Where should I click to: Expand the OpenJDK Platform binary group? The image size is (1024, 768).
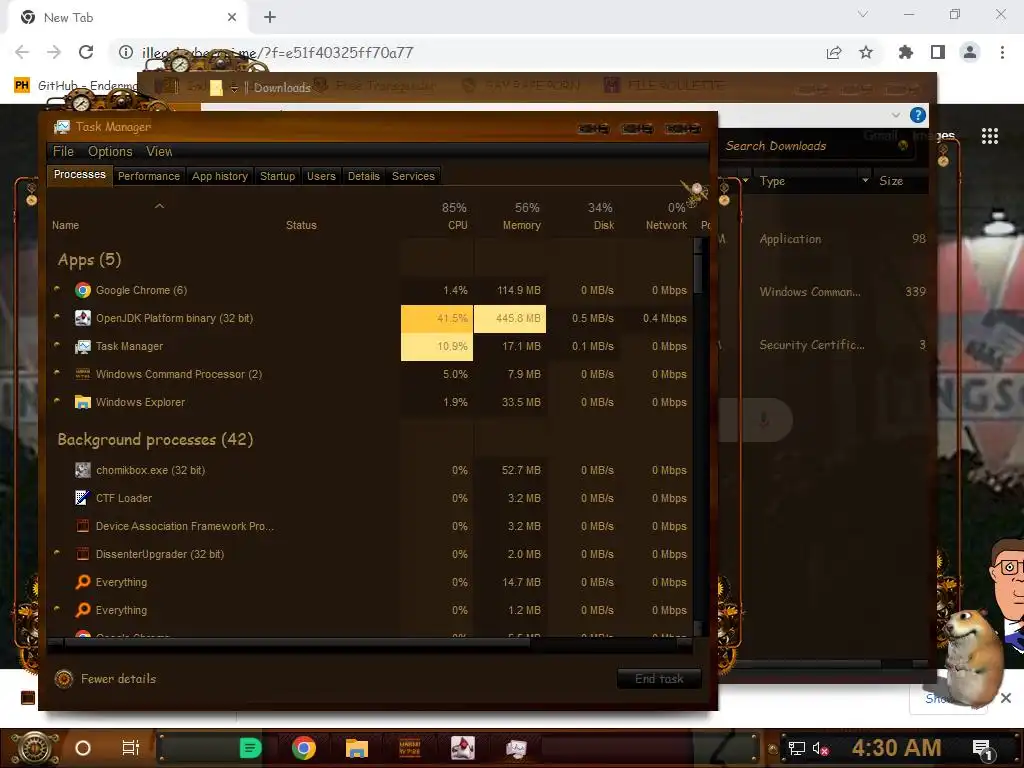57,316
